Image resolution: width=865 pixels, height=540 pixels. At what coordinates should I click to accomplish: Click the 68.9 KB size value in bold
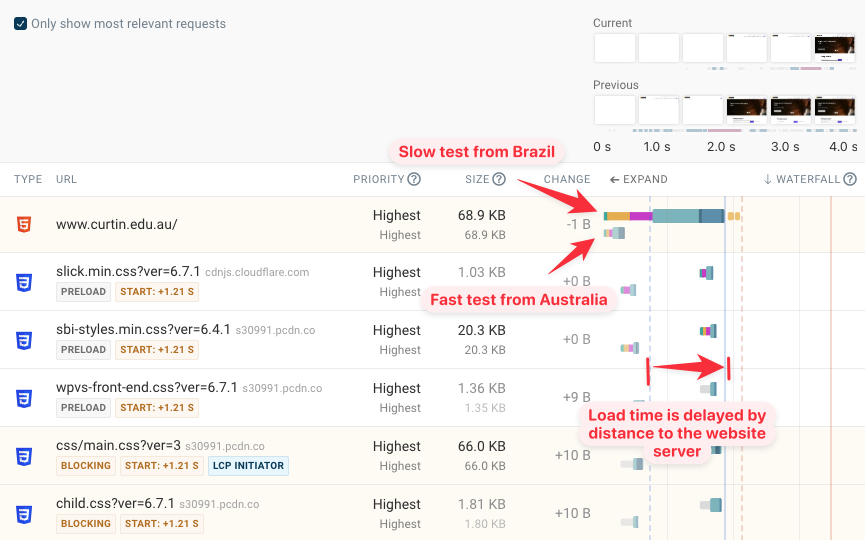[x=482, y=215]
